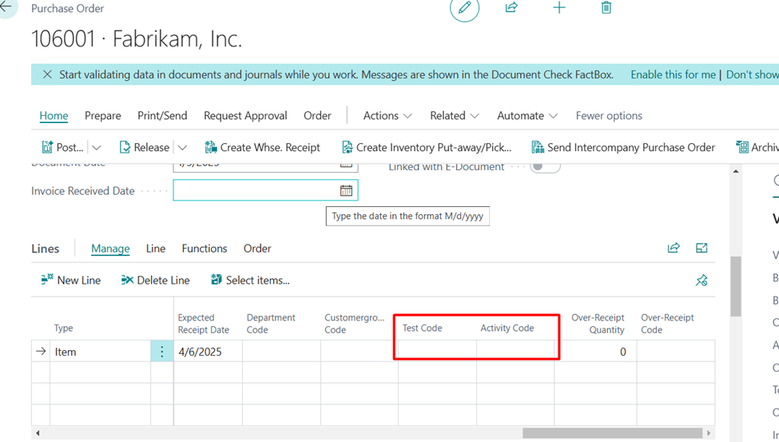
Task: Dismiss the validation notification with X
Action: pyautogui.click(x=47, y=74)
